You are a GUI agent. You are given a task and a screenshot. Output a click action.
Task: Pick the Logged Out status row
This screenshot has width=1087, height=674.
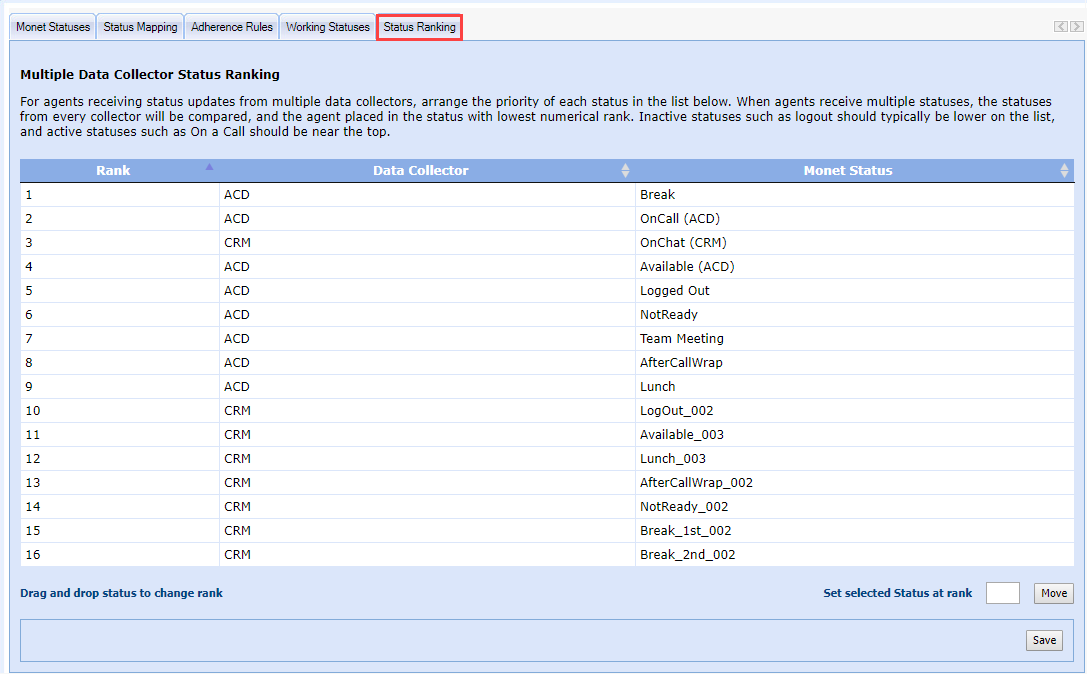[674, 291]
